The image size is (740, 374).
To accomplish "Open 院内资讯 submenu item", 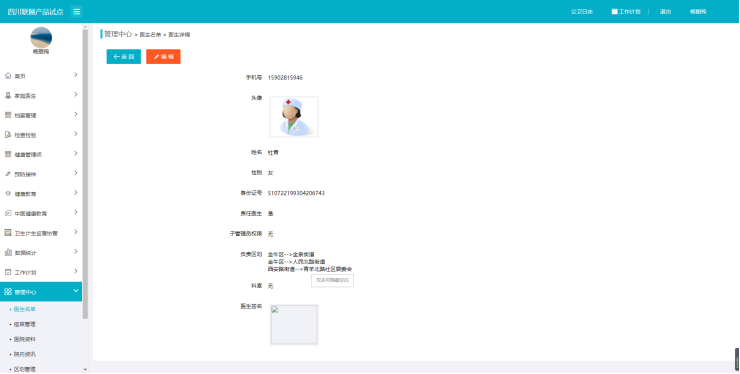I will 25,354.
